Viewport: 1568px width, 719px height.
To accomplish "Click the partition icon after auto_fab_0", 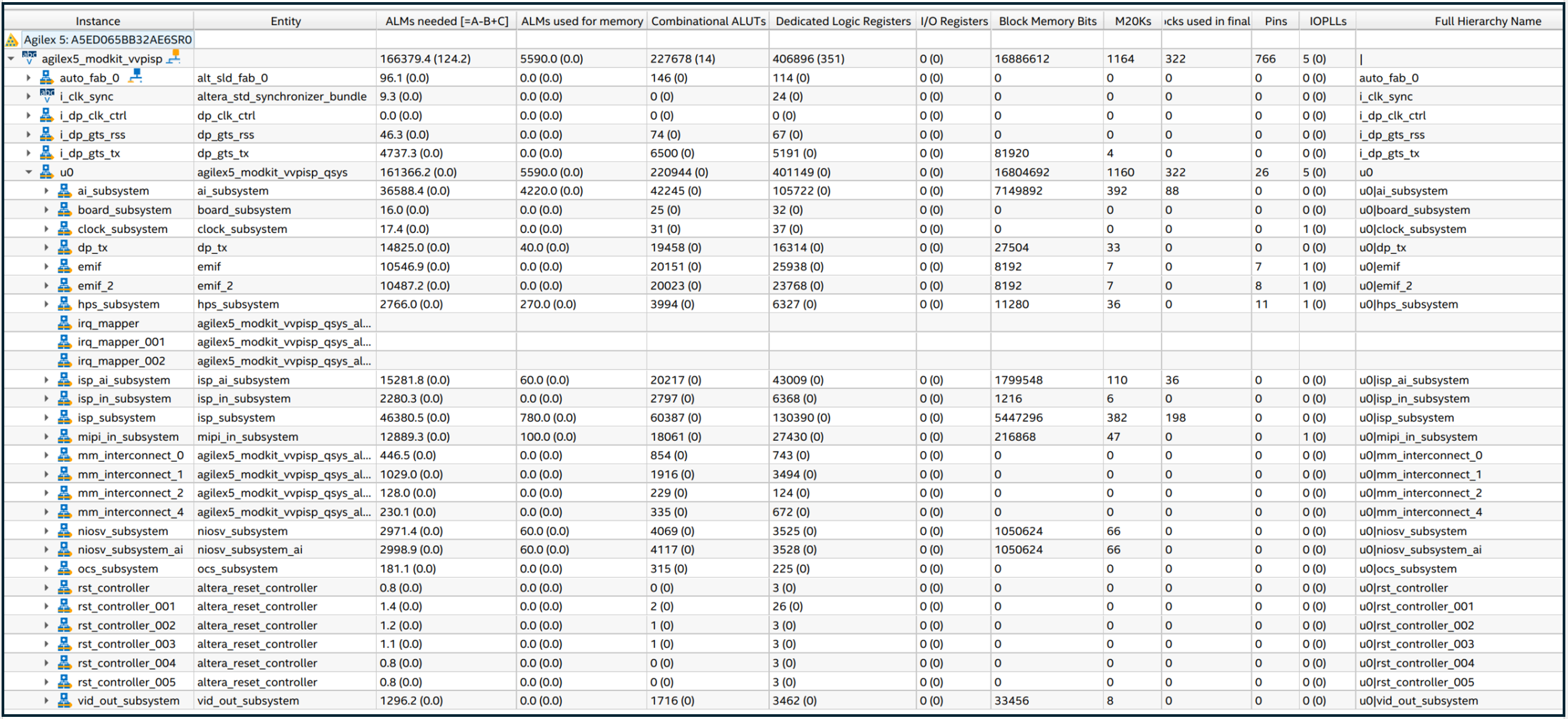I will 136,76.
